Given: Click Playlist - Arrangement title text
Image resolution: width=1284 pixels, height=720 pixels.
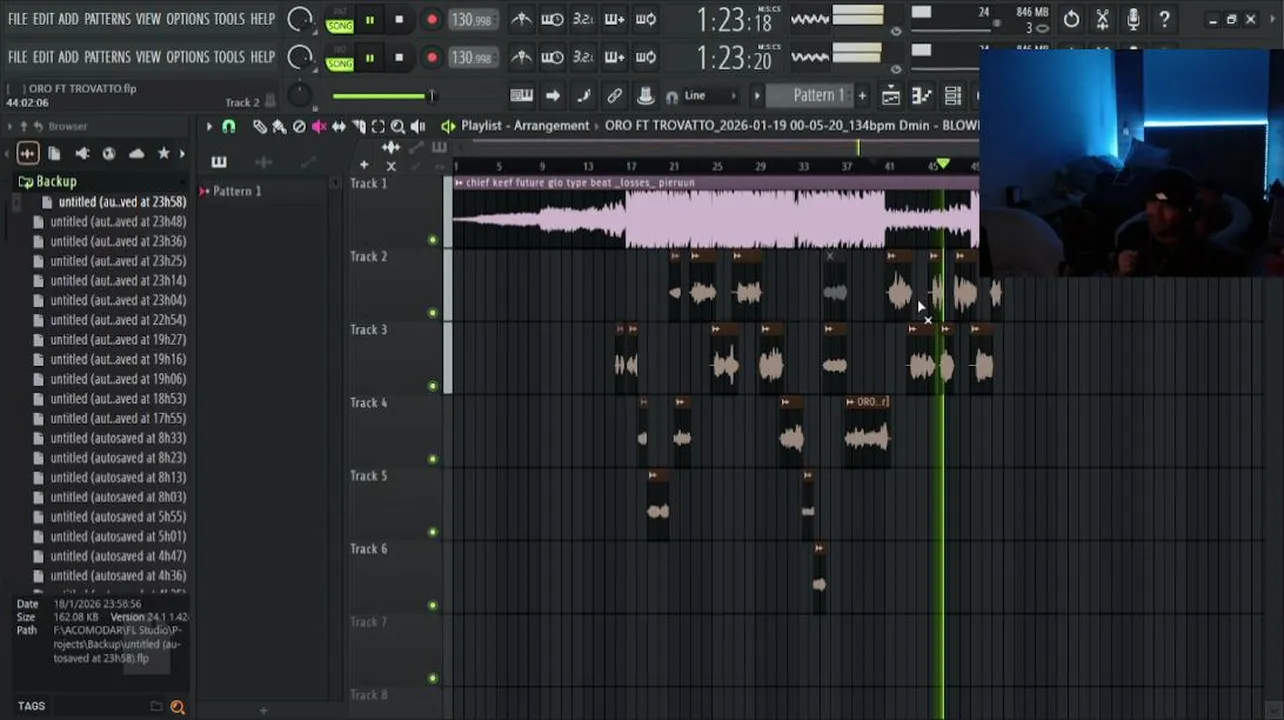Looking at the screenshot, I should [x=525, y=126].
